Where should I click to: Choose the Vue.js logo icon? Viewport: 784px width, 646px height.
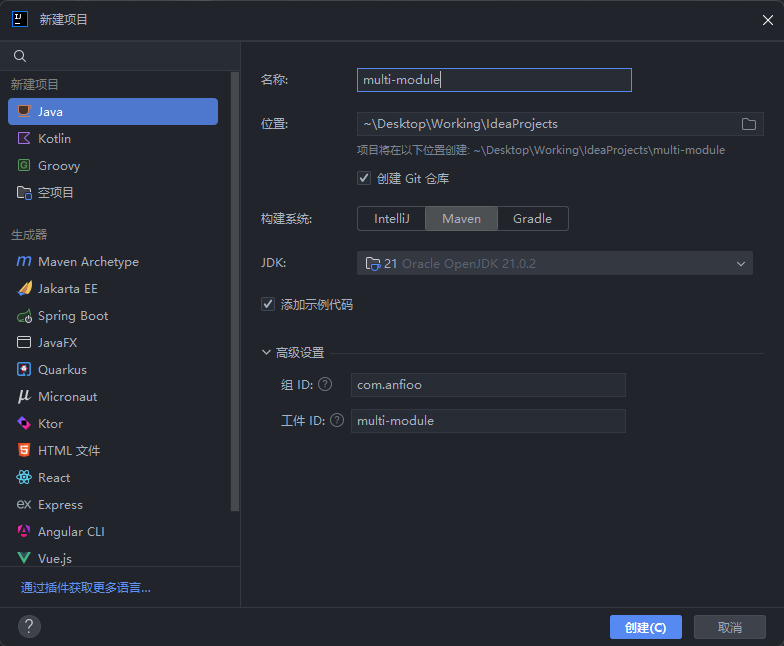click(x=24, y=558)
